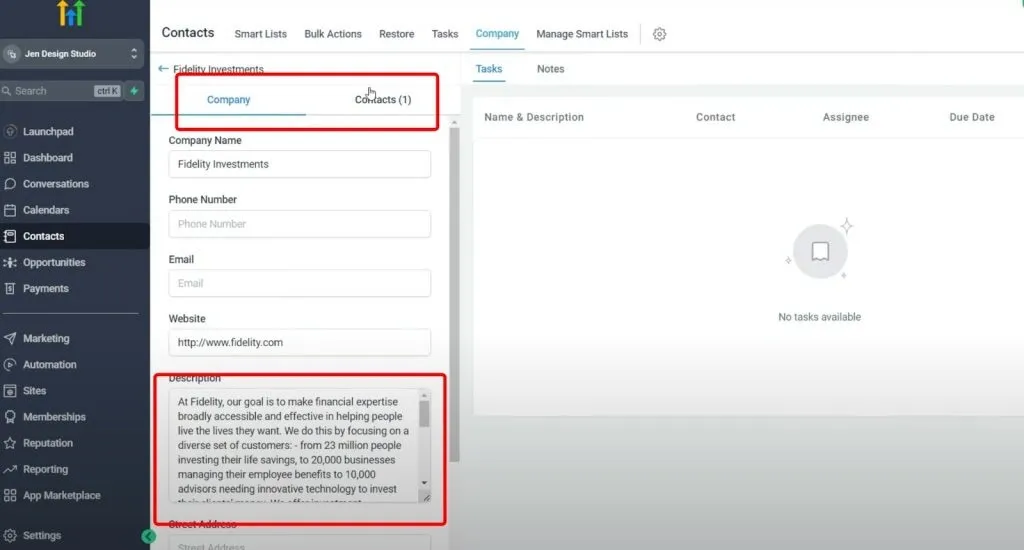Click the Contacts icon in sidebar

click(10, 236)
